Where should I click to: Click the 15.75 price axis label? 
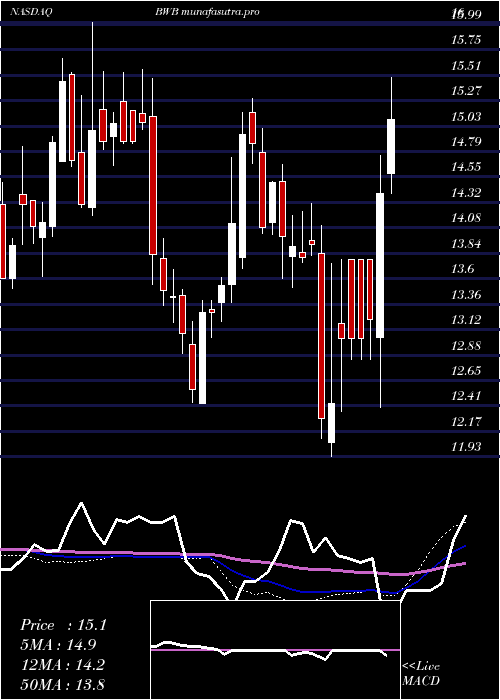[x=466, y=40]
